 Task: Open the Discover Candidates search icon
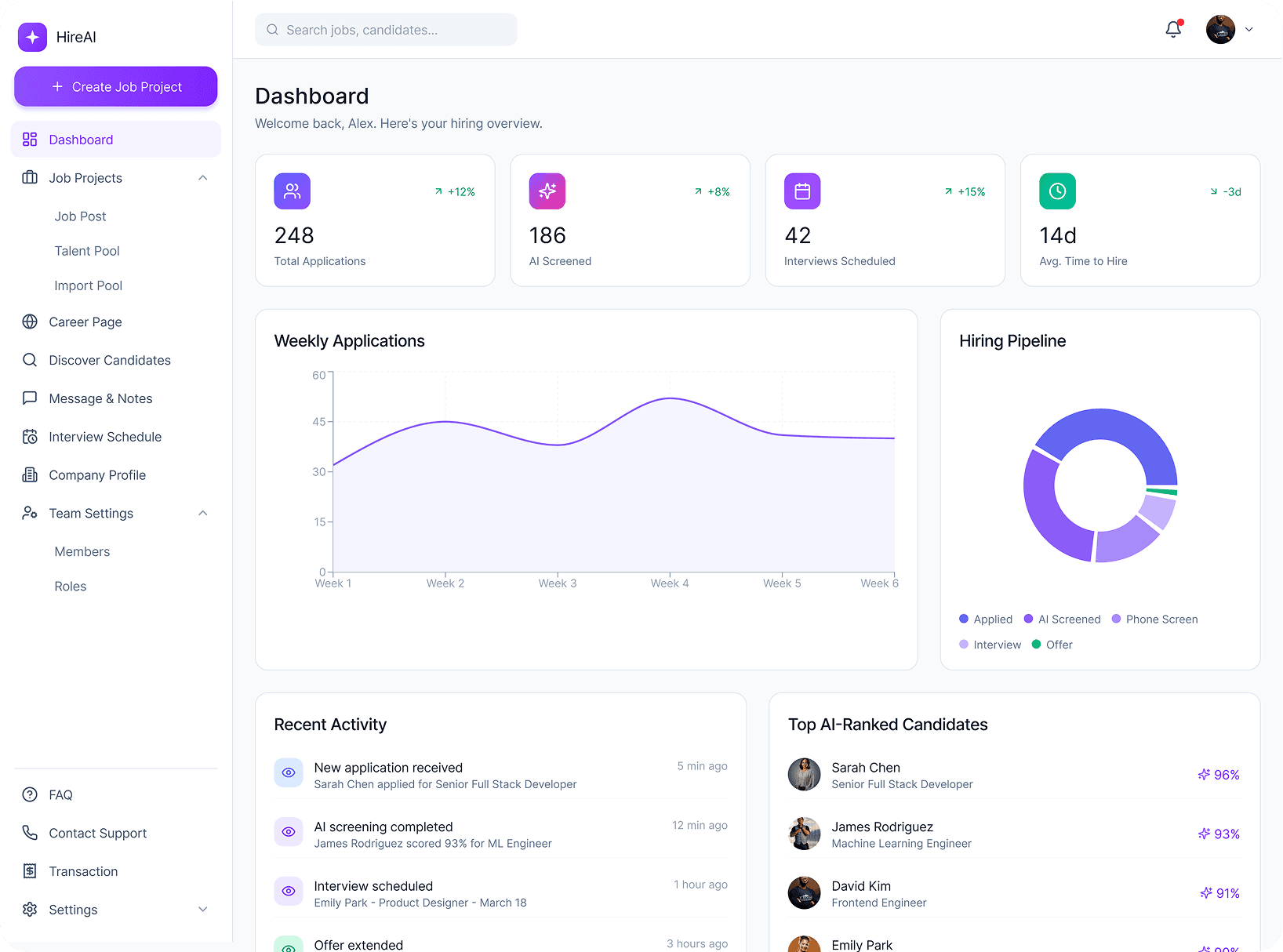30,360
